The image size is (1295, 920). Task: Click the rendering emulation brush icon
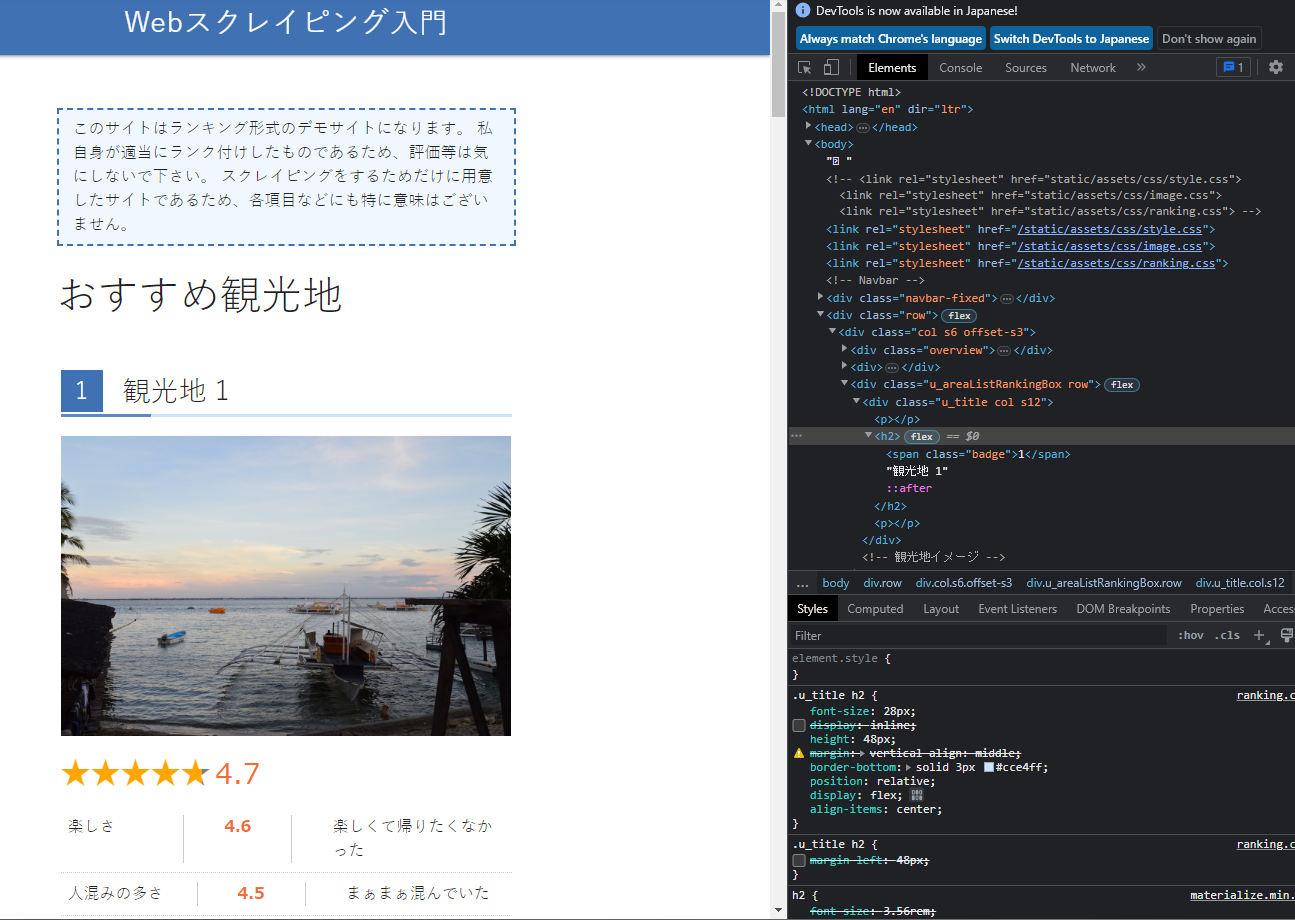click(x=1287, y=634)
